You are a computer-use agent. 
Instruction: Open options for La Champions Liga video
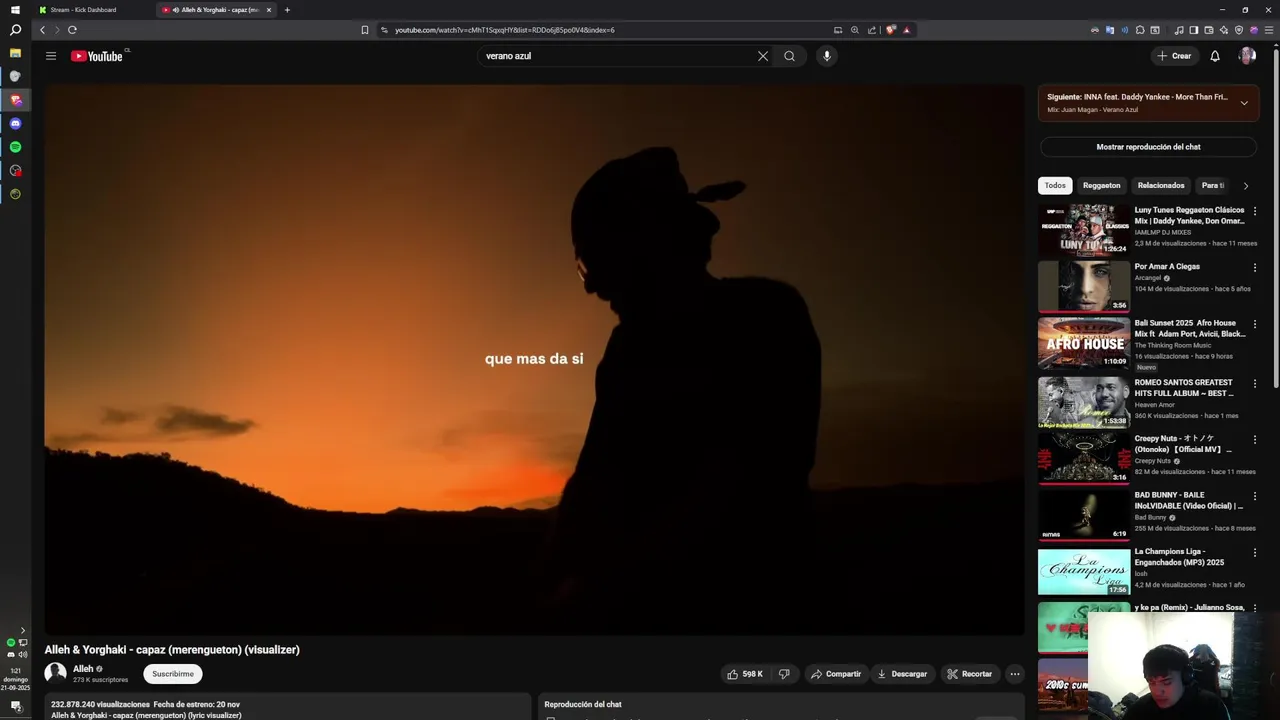click(x=1255, y=552)
